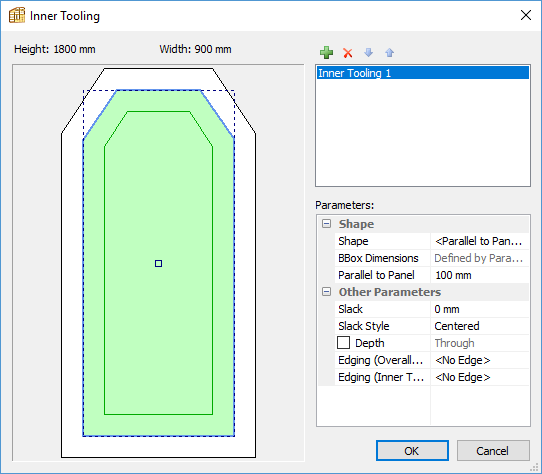Click the Height: 1800 mm label
Image resolution: width=542 pixels, height=474 pixels.
55,49
